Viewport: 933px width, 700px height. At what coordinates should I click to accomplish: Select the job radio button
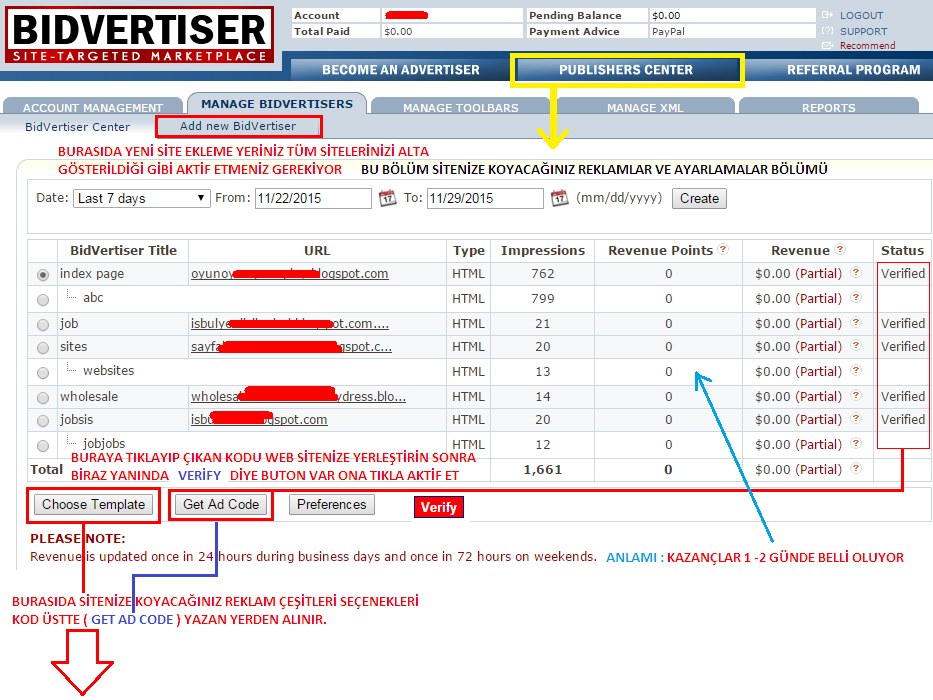(43, 325)
